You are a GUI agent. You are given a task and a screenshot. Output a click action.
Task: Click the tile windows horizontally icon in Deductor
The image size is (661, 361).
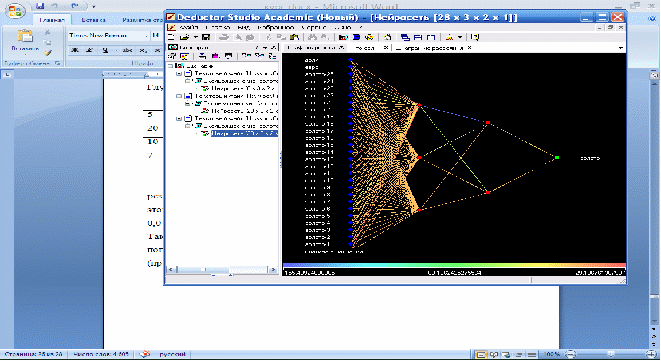(418, 38)
